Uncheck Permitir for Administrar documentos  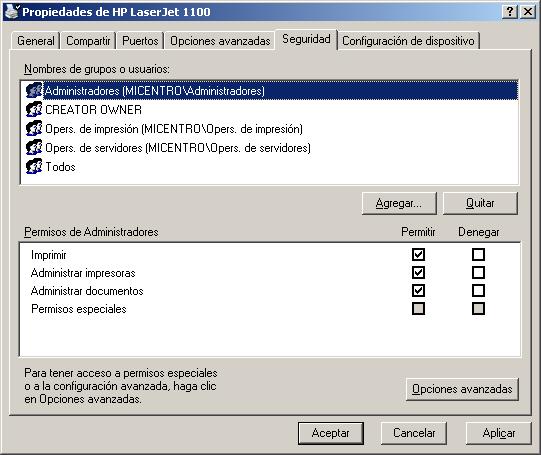418,290
